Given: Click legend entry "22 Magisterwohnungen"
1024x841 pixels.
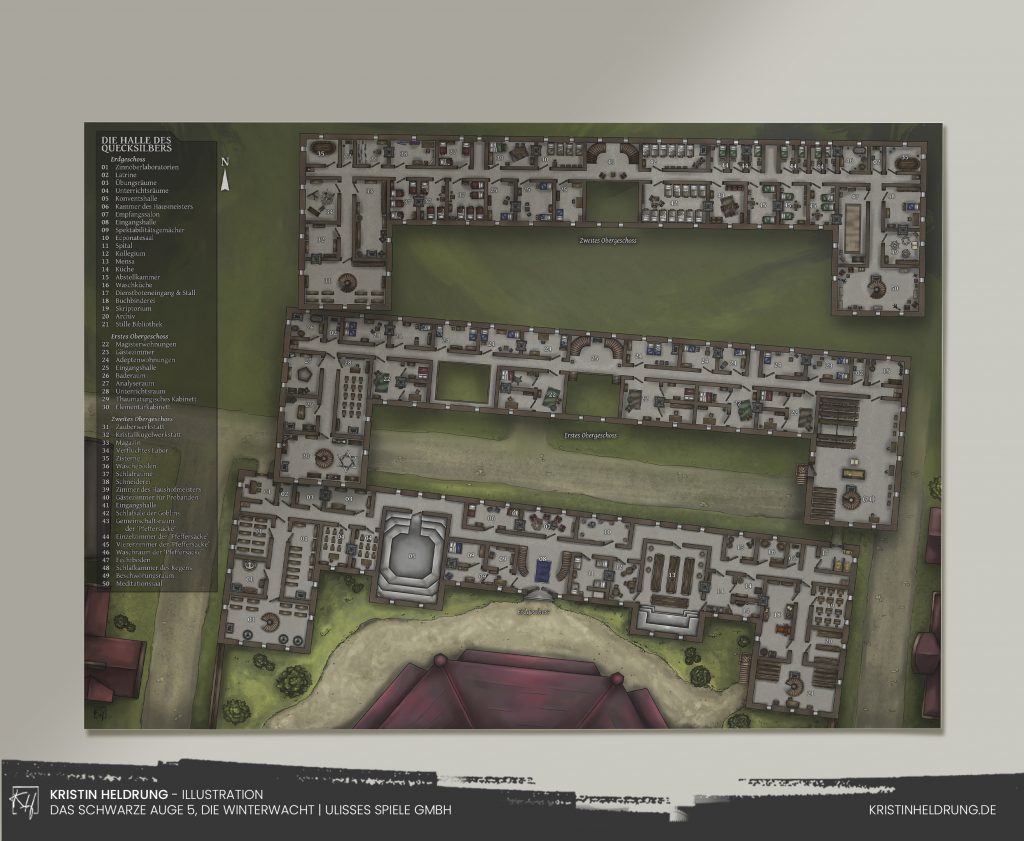Looking at the screenshot, I should [x=138, y=344].
